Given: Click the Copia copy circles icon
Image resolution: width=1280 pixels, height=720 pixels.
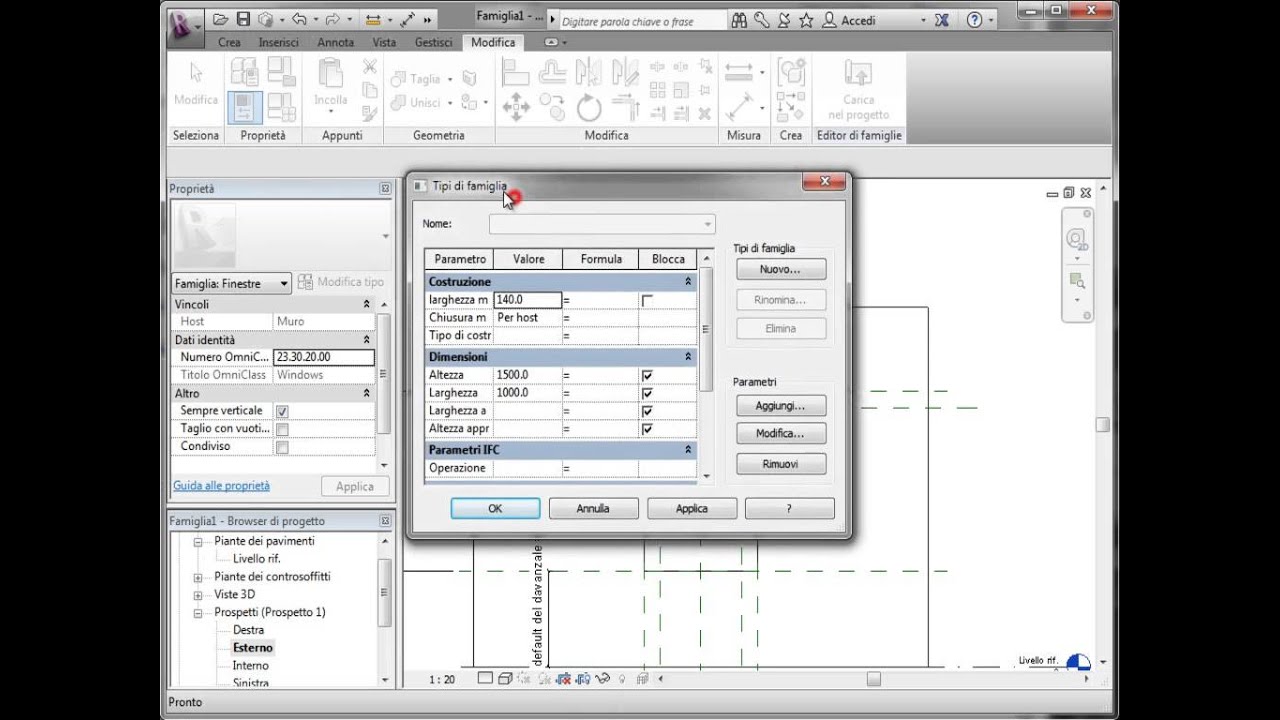Looking at the screenshot, I should coord(552,106).
